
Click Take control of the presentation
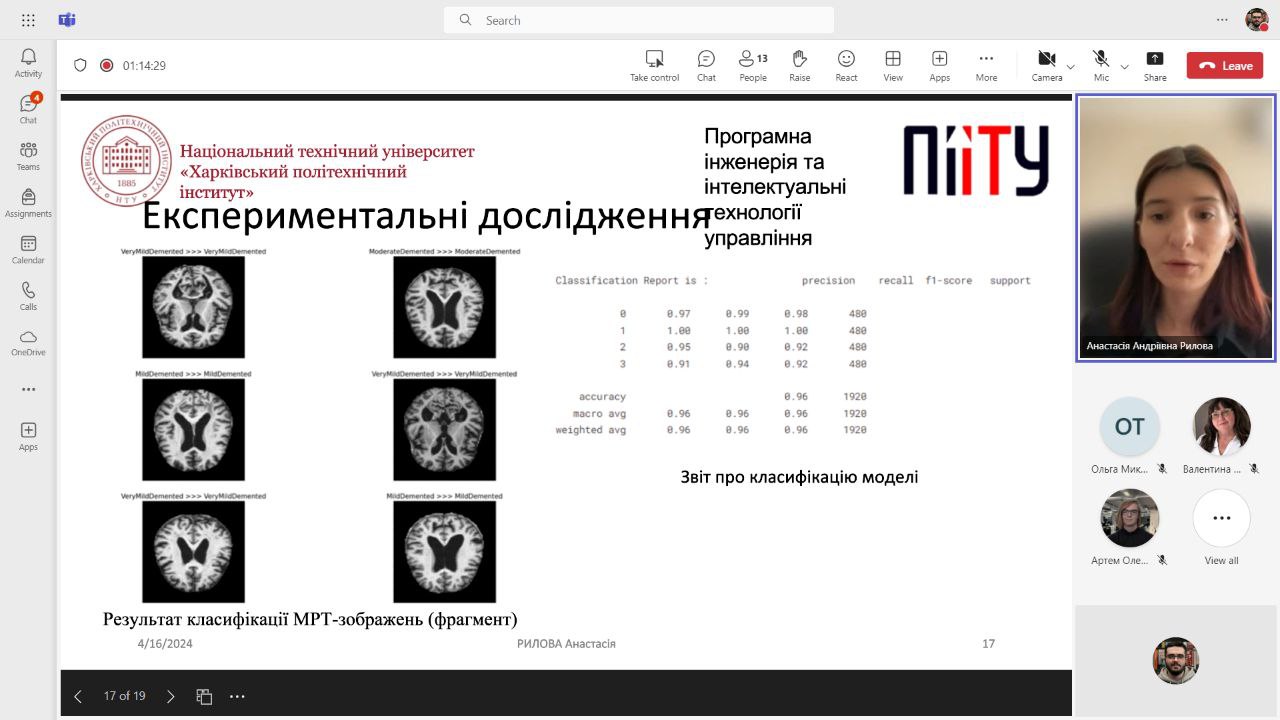654,65
